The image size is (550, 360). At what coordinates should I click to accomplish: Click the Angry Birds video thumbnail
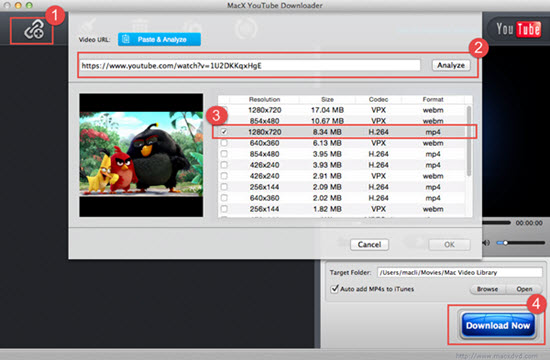pyautogui.click(x=141, y=155)
